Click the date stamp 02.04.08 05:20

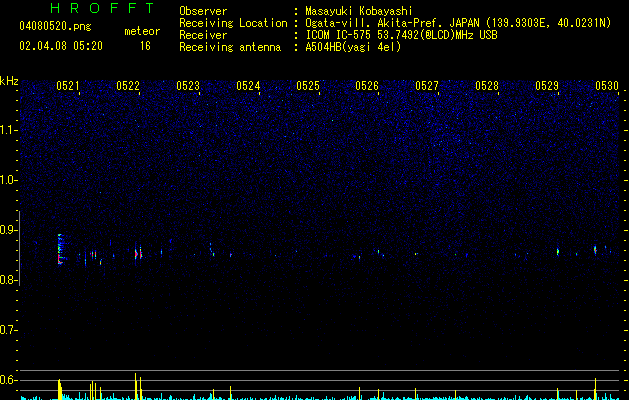61,46
